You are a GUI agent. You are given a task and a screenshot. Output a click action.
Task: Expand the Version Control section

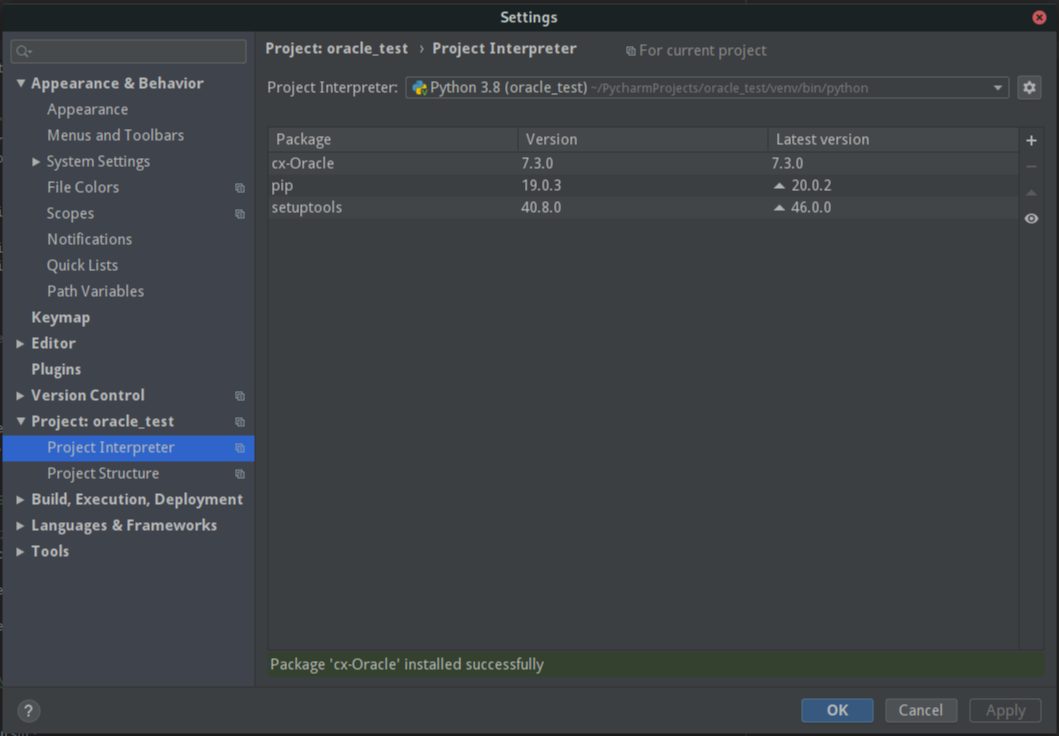click(20, 396)
